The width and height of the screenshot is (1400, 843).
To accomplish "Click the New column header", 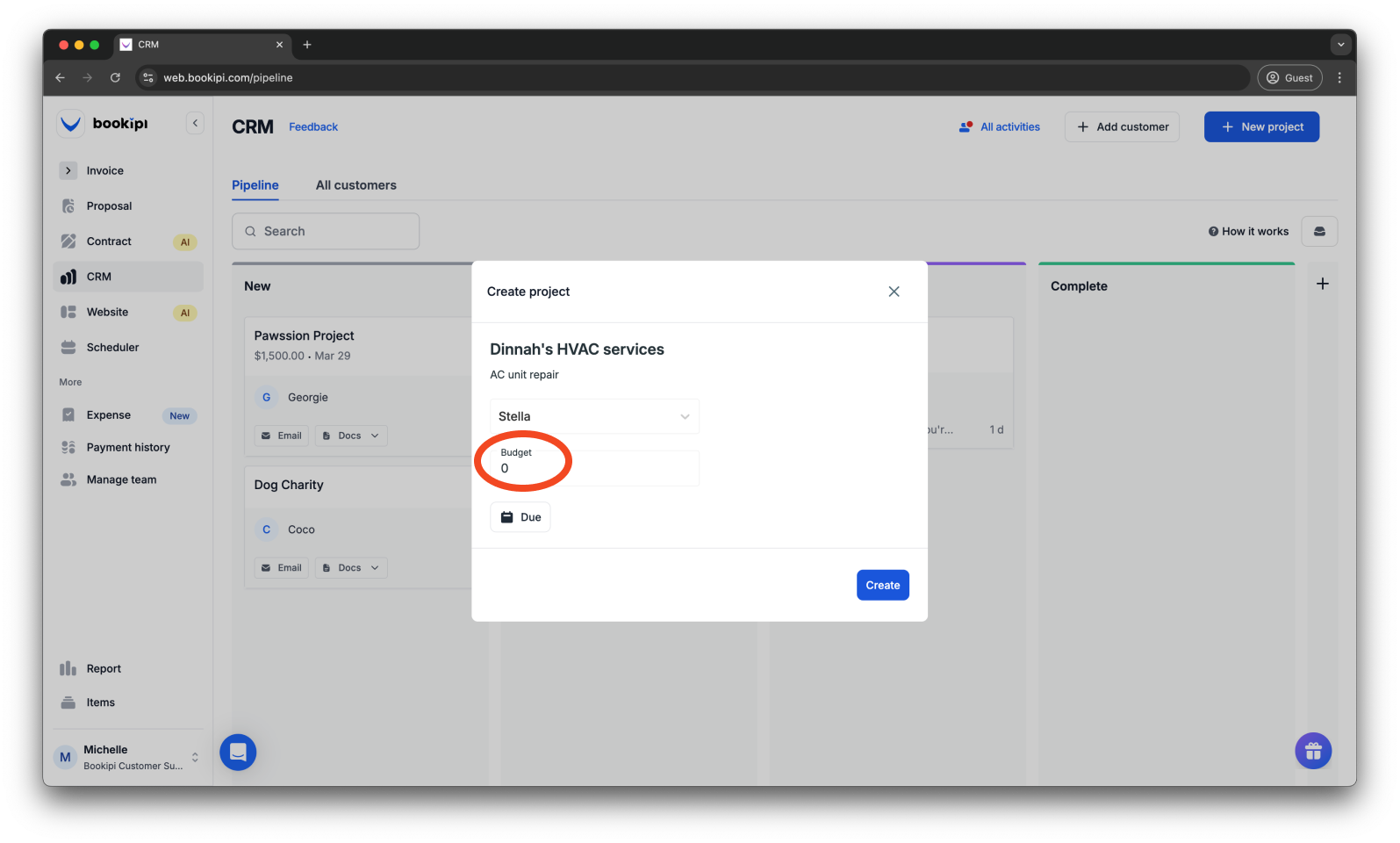I will (x=257, y=286).
